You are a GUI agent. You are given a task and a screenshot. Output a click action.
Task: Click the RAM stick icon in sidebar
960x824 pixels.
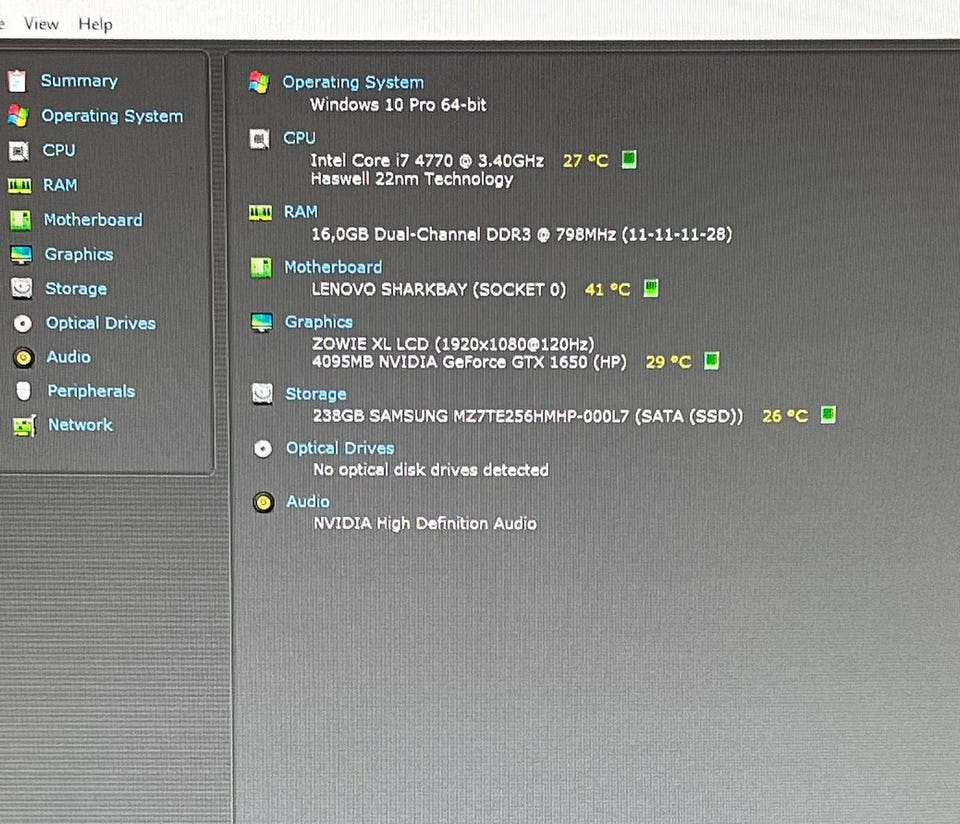[x=20, y=185]
